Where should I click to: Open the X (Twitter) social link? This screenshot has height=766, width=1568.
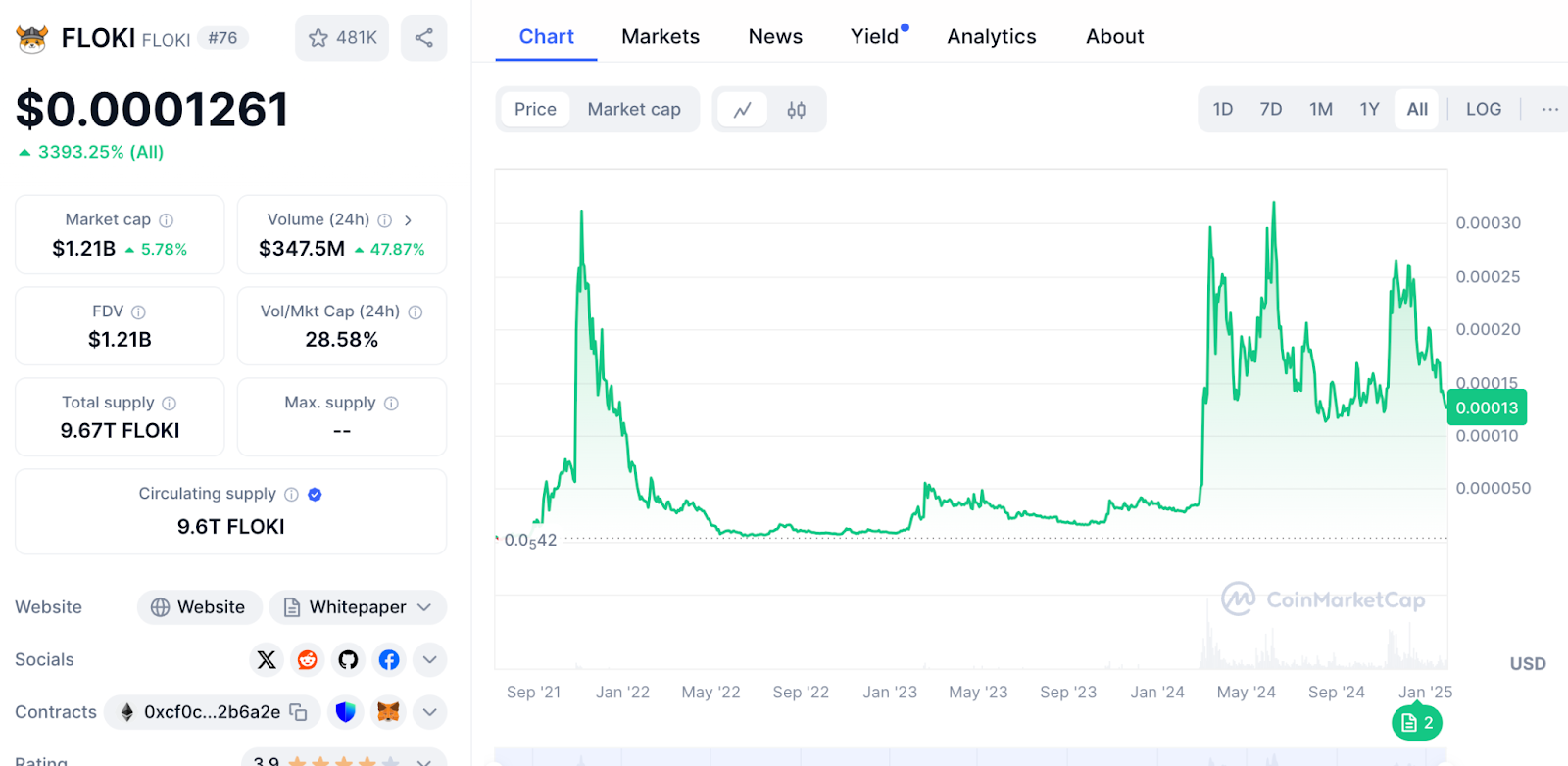[x=267, y=659]
